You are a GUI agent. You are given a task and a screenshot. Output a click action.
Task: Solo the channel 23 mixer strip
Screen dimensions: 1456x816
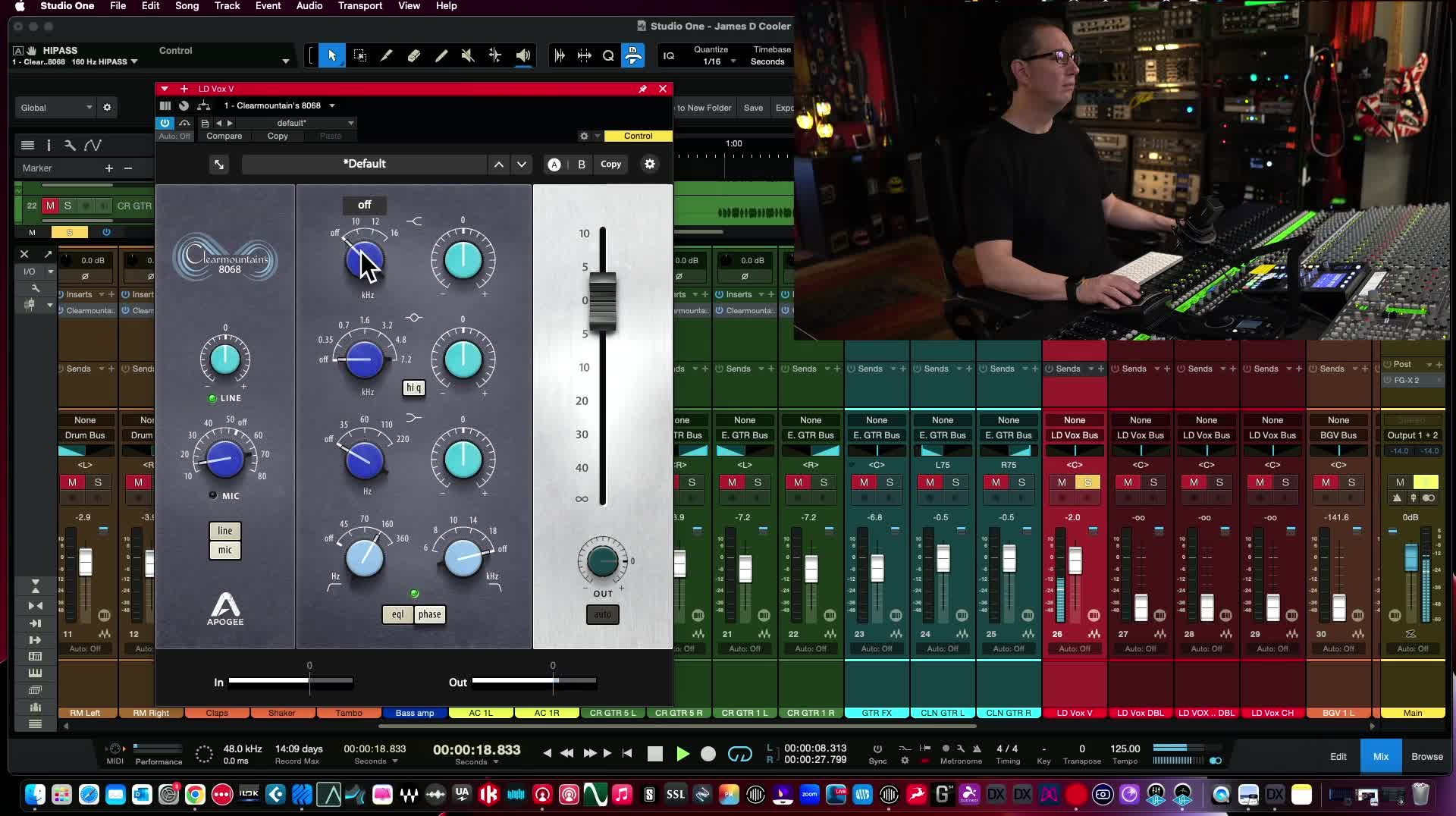pos(890,482)
